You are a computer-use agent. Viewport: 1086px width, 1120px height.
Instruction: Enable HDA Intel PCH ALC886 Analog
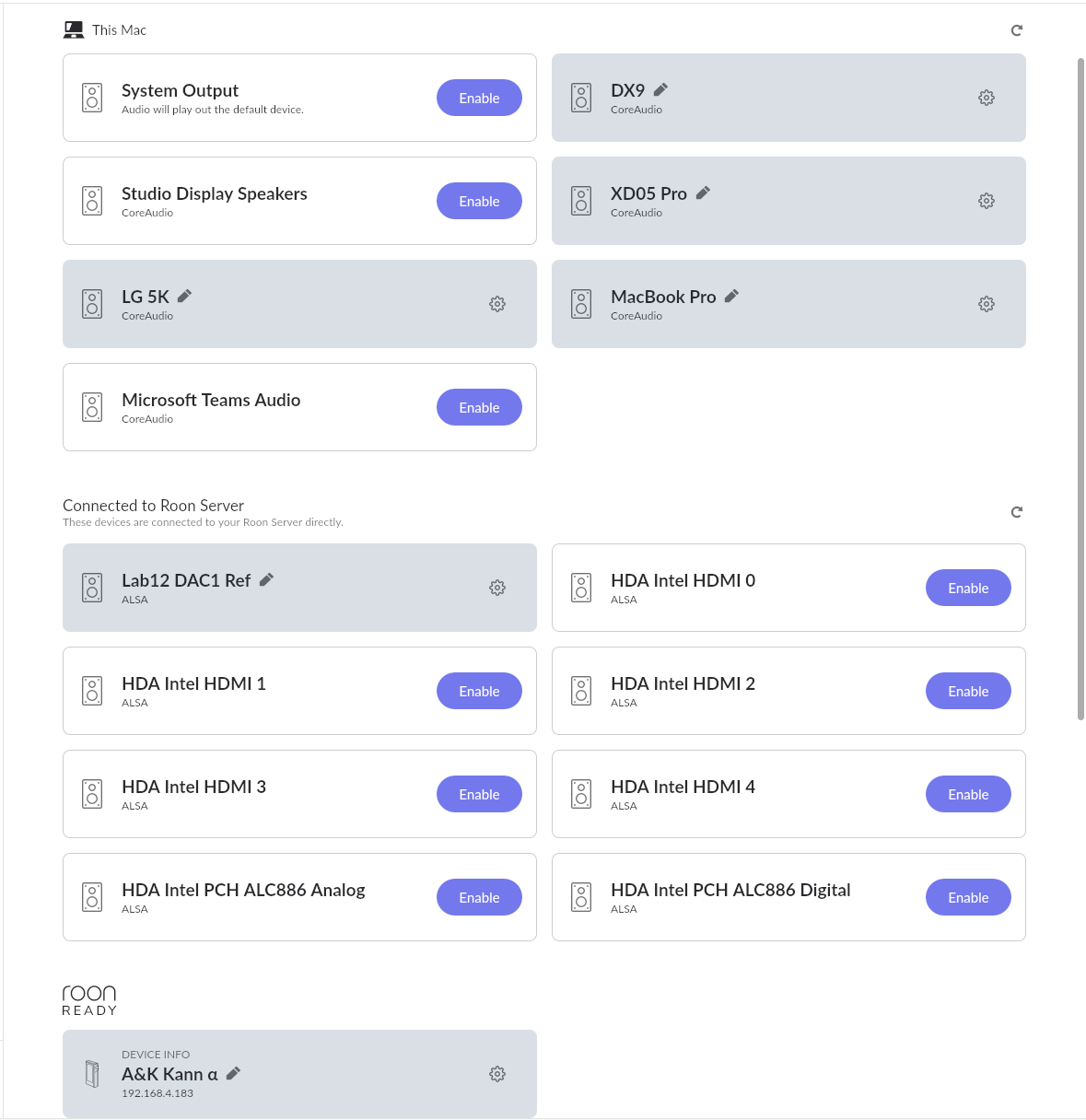pos(479,897)
